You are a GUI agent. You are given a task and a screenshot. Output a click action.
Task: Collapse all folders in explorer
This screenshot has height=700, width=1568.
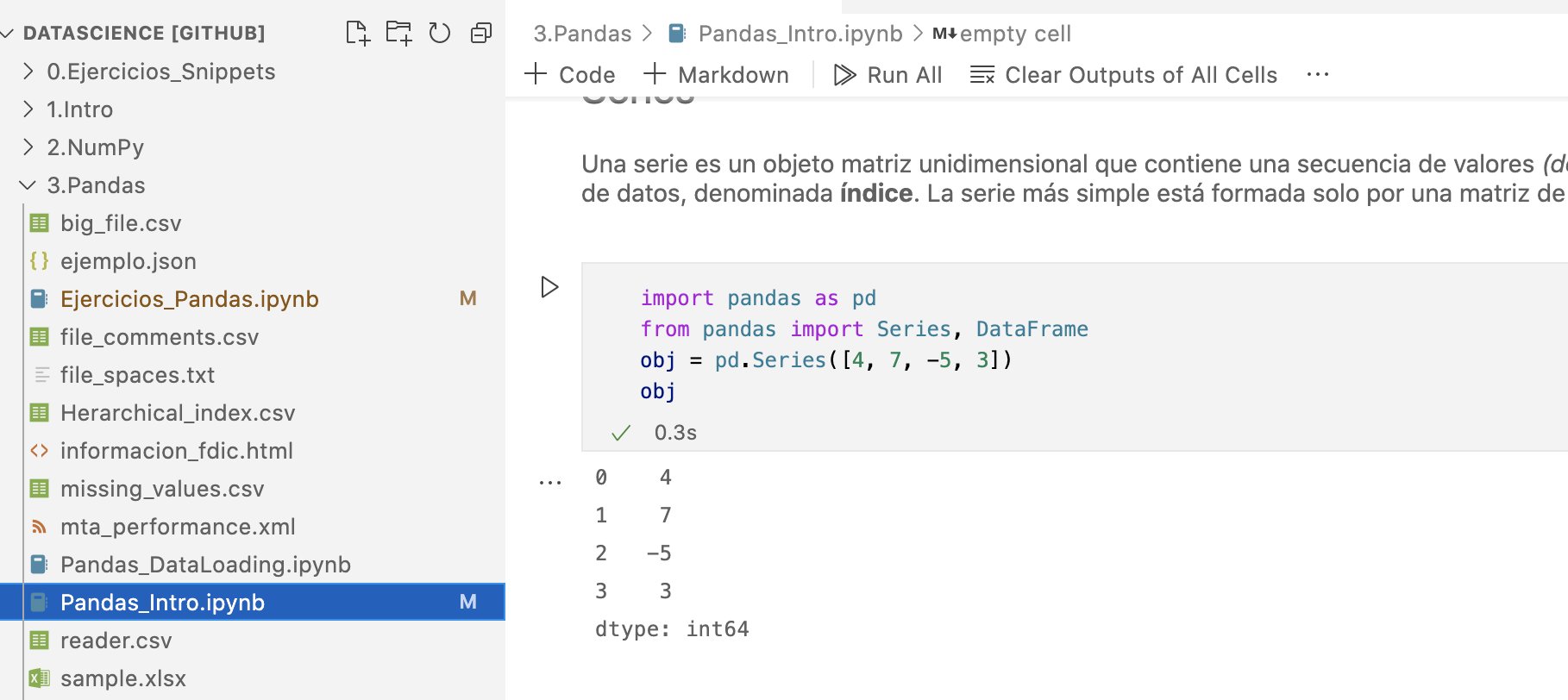pyautogui.click(x=481, y=33)
